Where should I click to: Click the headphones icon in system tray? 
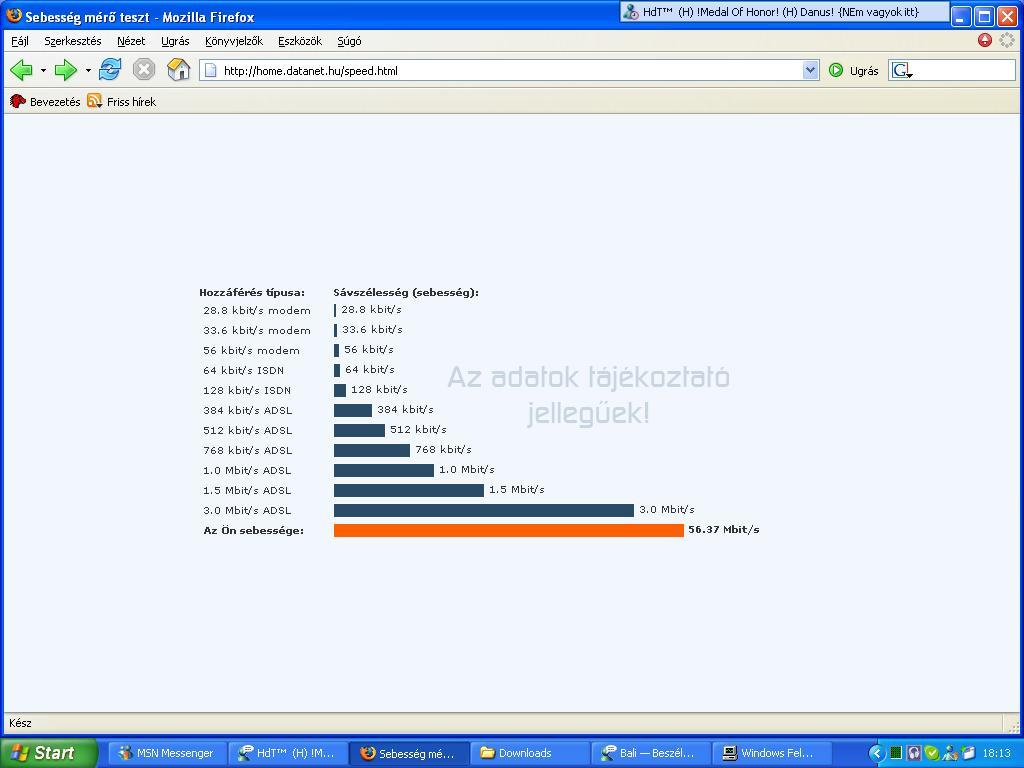(913, 753)
